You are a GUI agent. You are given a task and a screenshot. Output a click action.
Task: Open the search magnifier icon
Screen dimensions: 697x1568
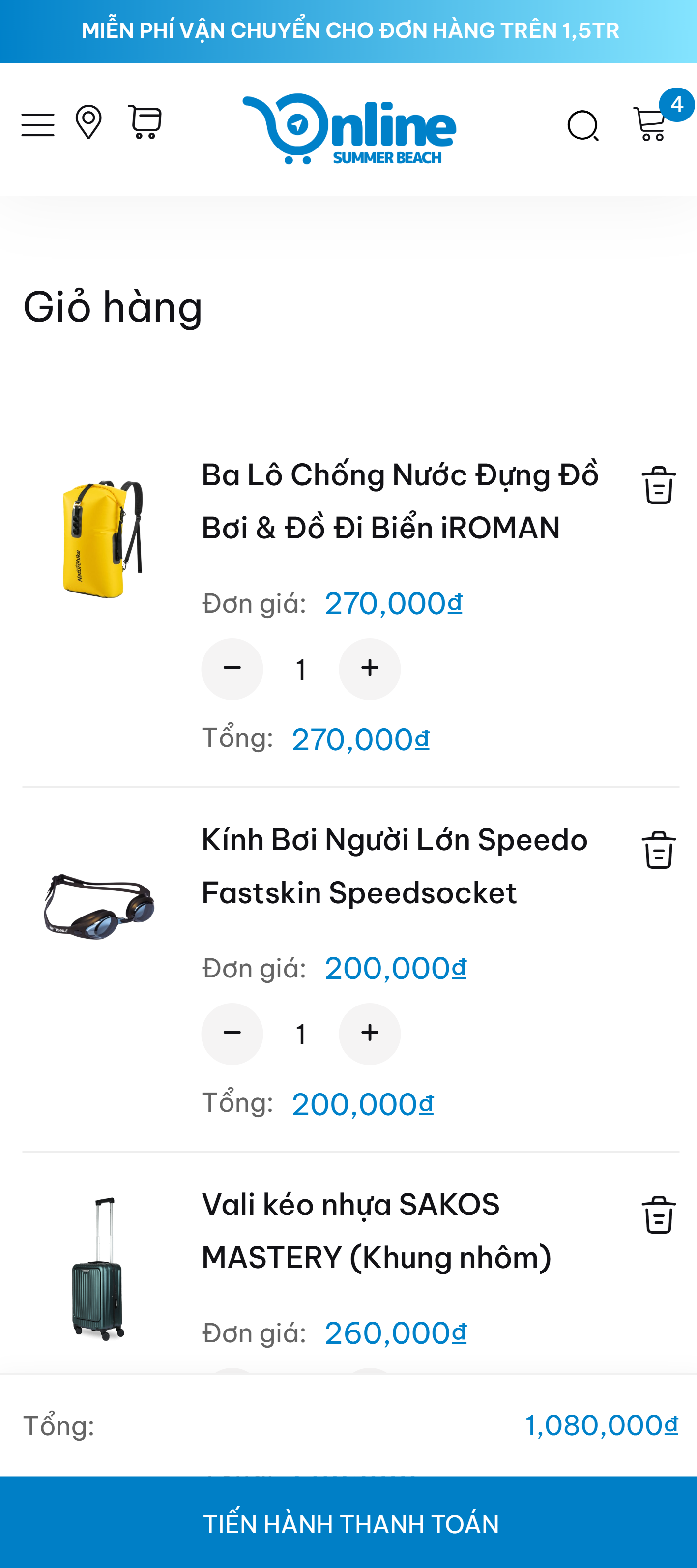pyautogui.click(x=583, y=126)
